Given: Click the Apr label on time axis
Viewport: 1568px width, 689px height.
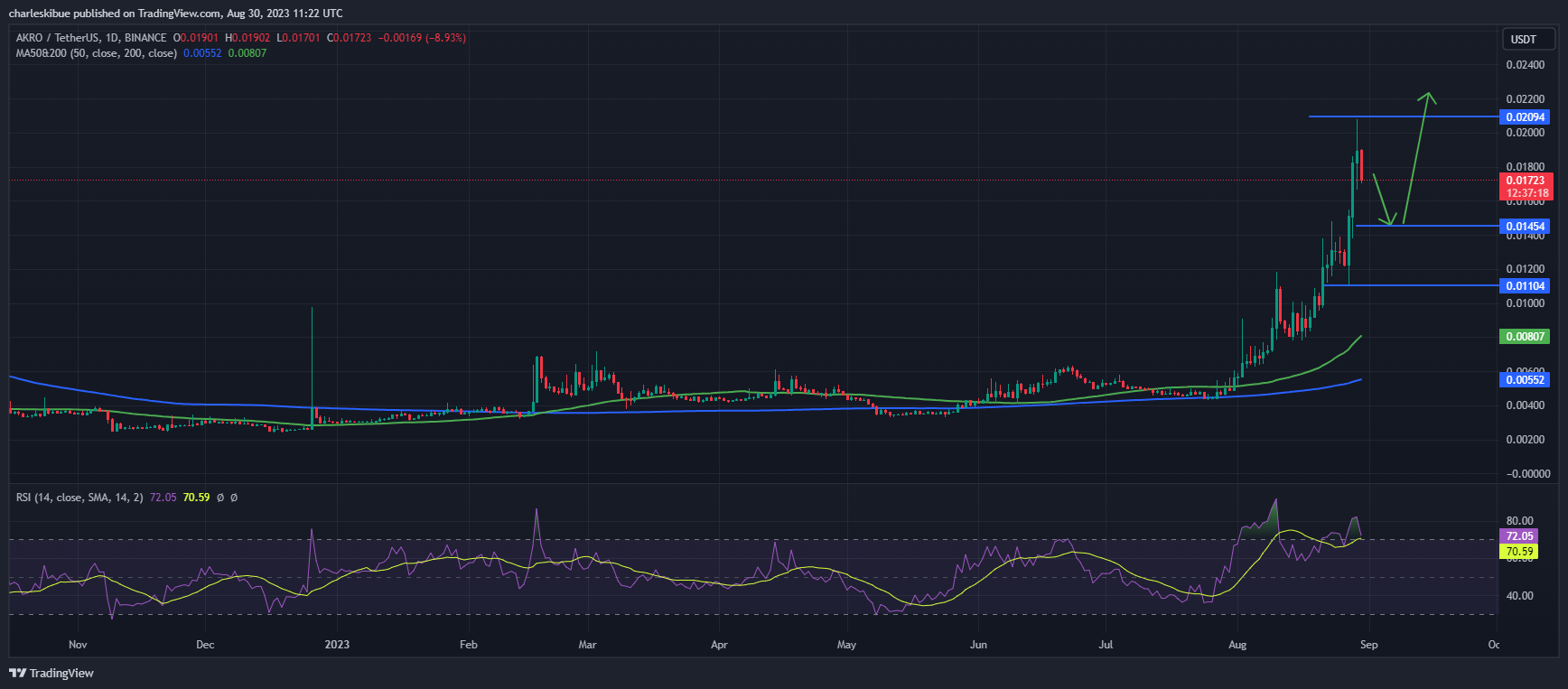Looking at the screenshot, I should (x=719, y=645).
